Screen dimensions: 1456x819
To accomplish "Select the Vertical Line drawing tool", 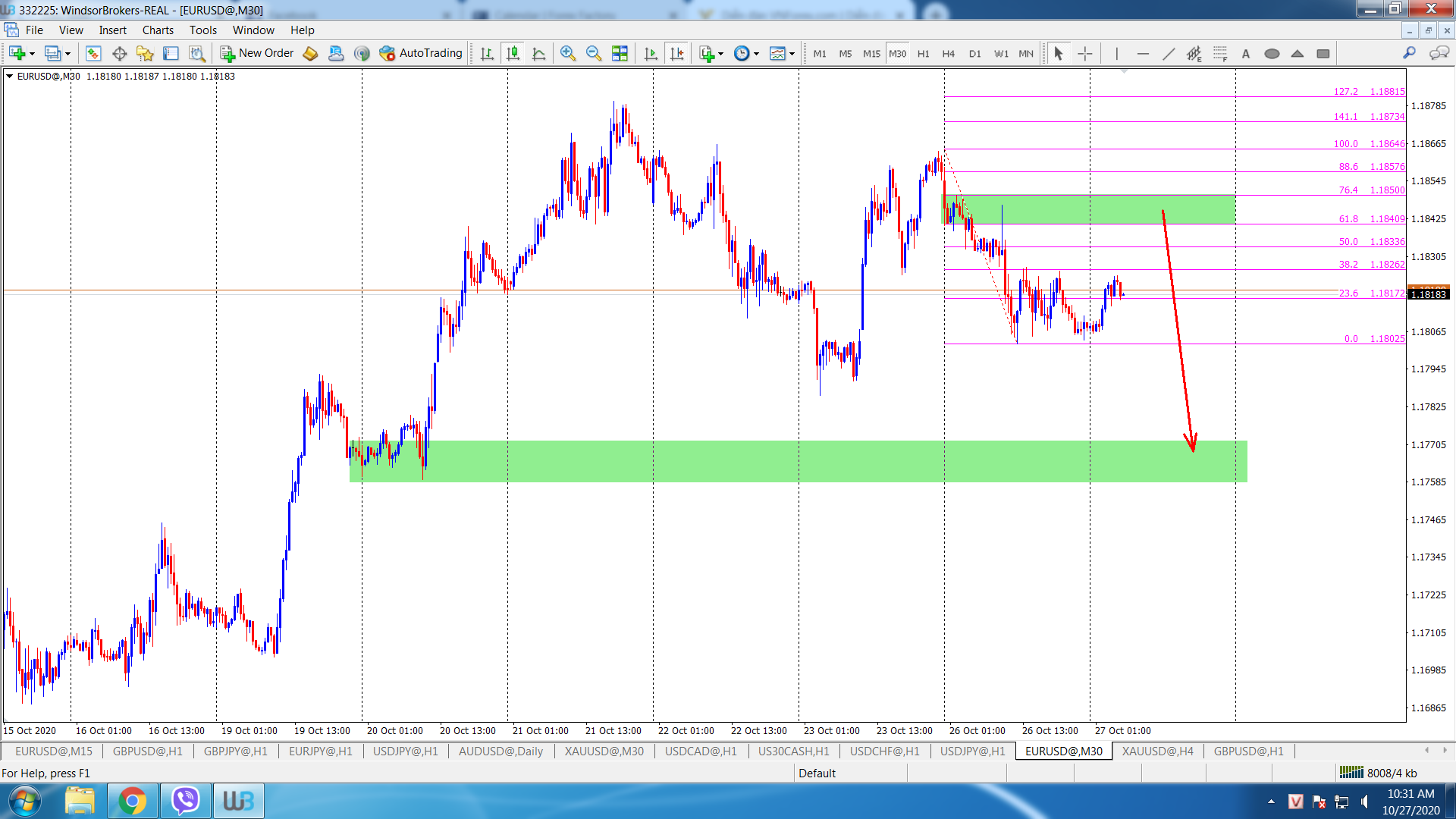I will 1116,53.
